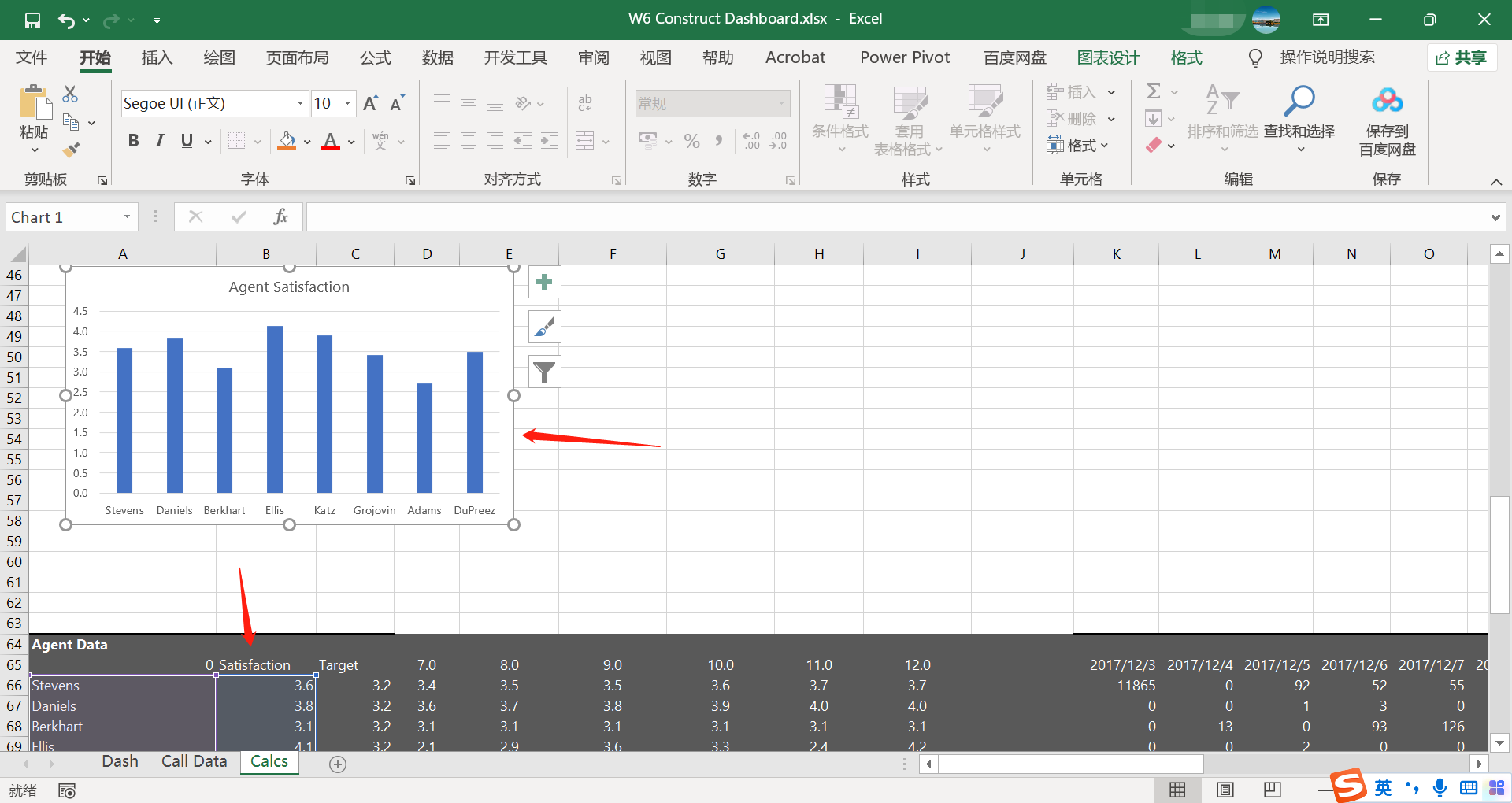Image resolution: width=1512 pixels, height=803 pixels.
Task: Click the vertical scrollbar thumb
Action: click(x=1499, y=554)
